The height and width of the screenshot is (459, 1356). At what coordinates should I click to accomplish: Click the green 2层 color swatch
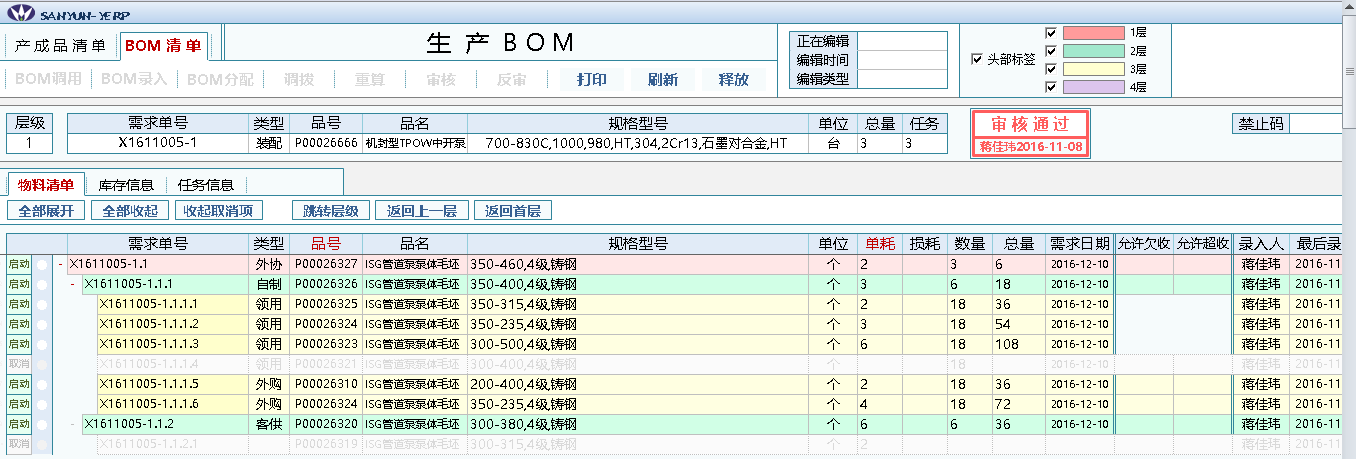pyautogui.click(x=1093, y=51)
